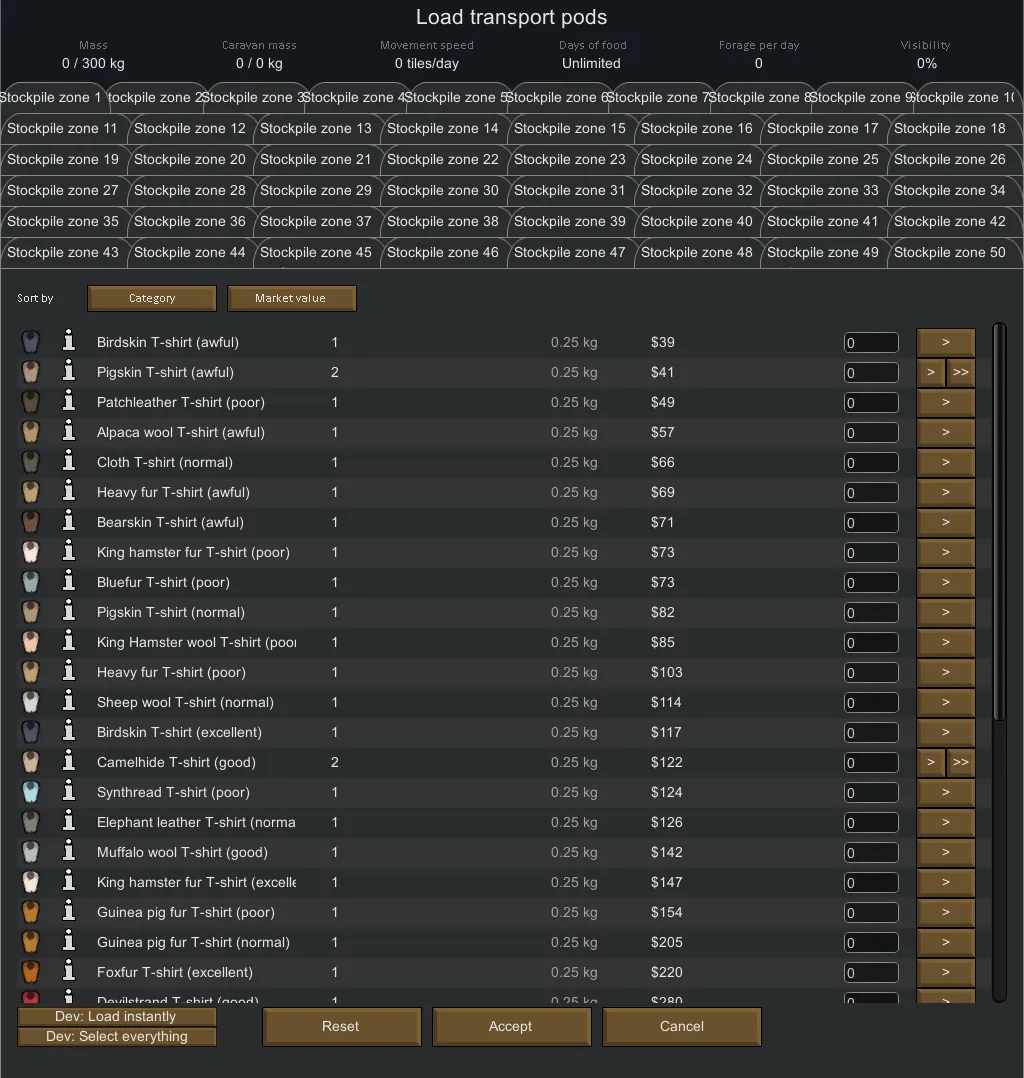Image resolution: width=1024 pixels, height=1078 pixels.
Task: Open the Category sort selector
Action: [152, 298]
